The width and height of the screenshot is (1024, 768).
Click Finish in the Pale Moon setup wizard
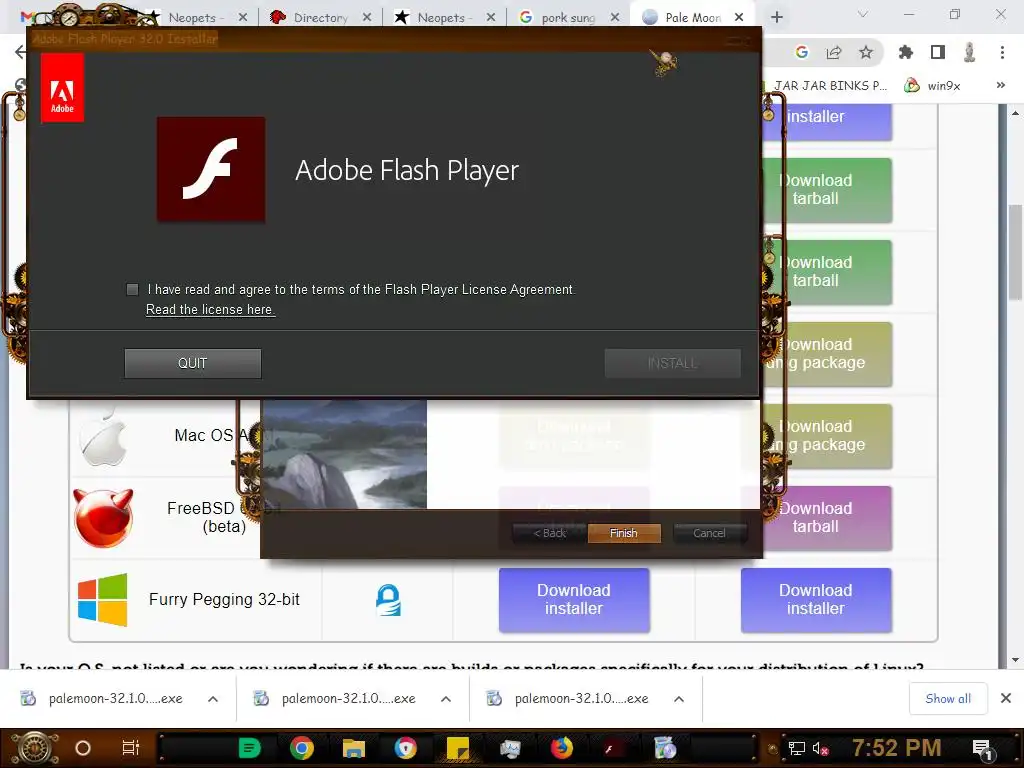pos(624,533)
